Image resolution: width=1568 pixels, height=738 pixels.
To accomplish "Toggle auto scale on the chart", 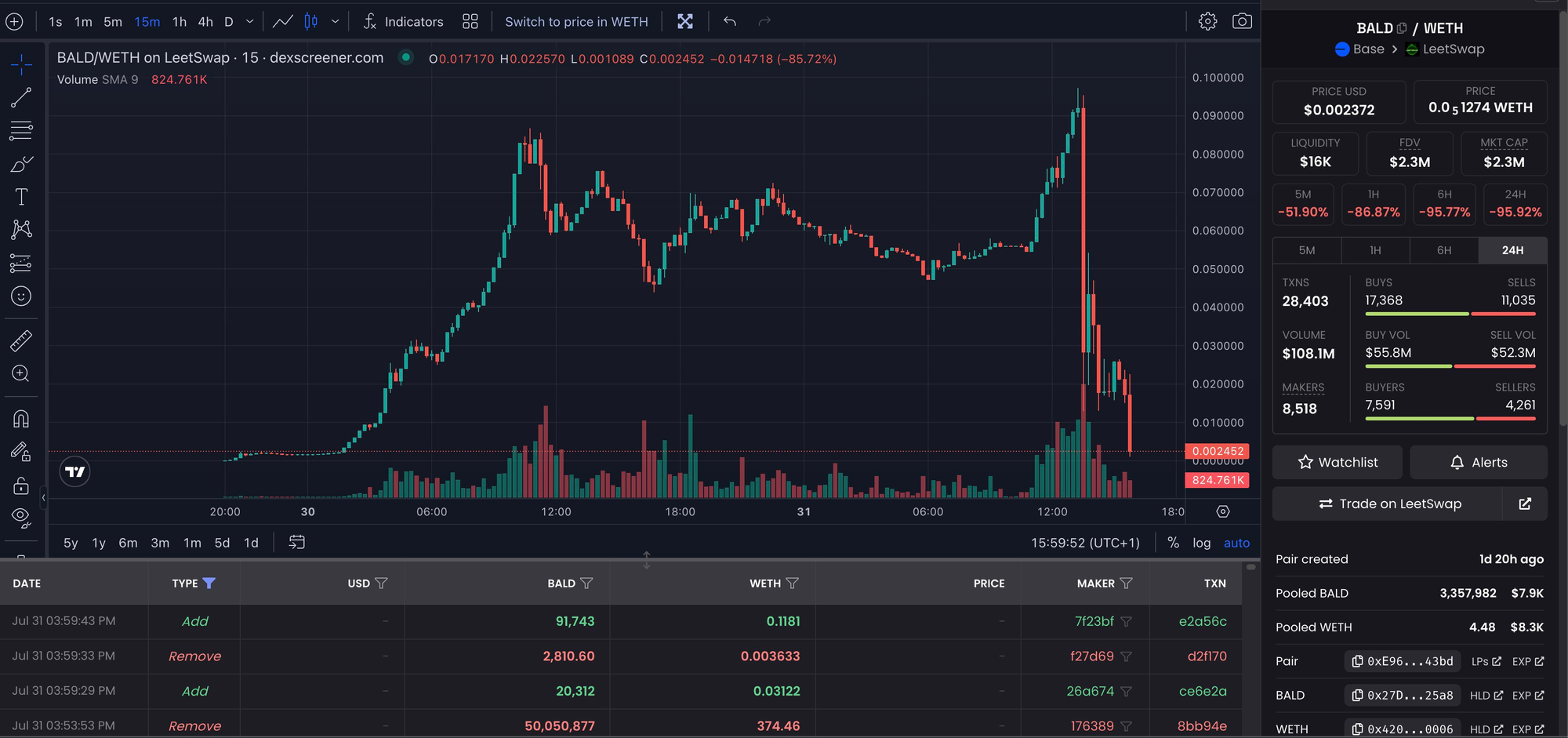I will pos(1236,543).
